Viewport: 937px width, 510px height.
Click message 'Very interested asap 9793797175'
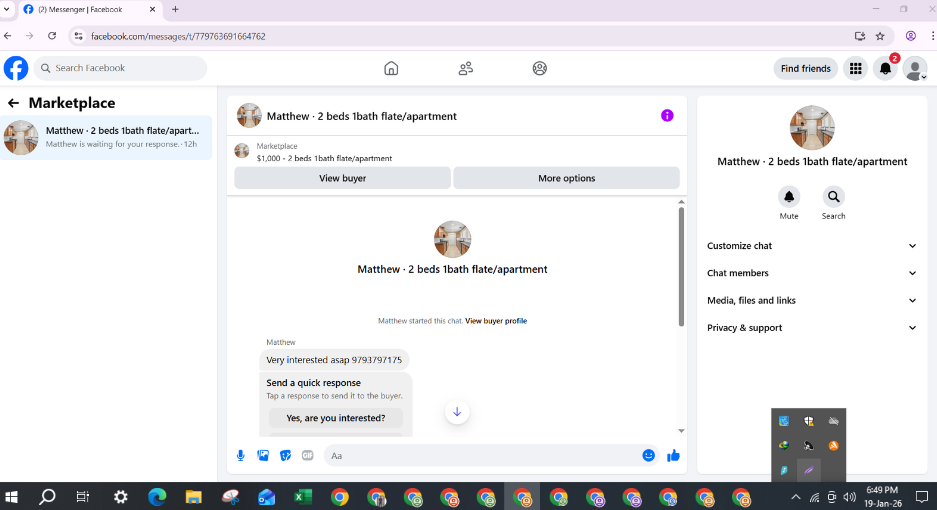tap(334, 360)
